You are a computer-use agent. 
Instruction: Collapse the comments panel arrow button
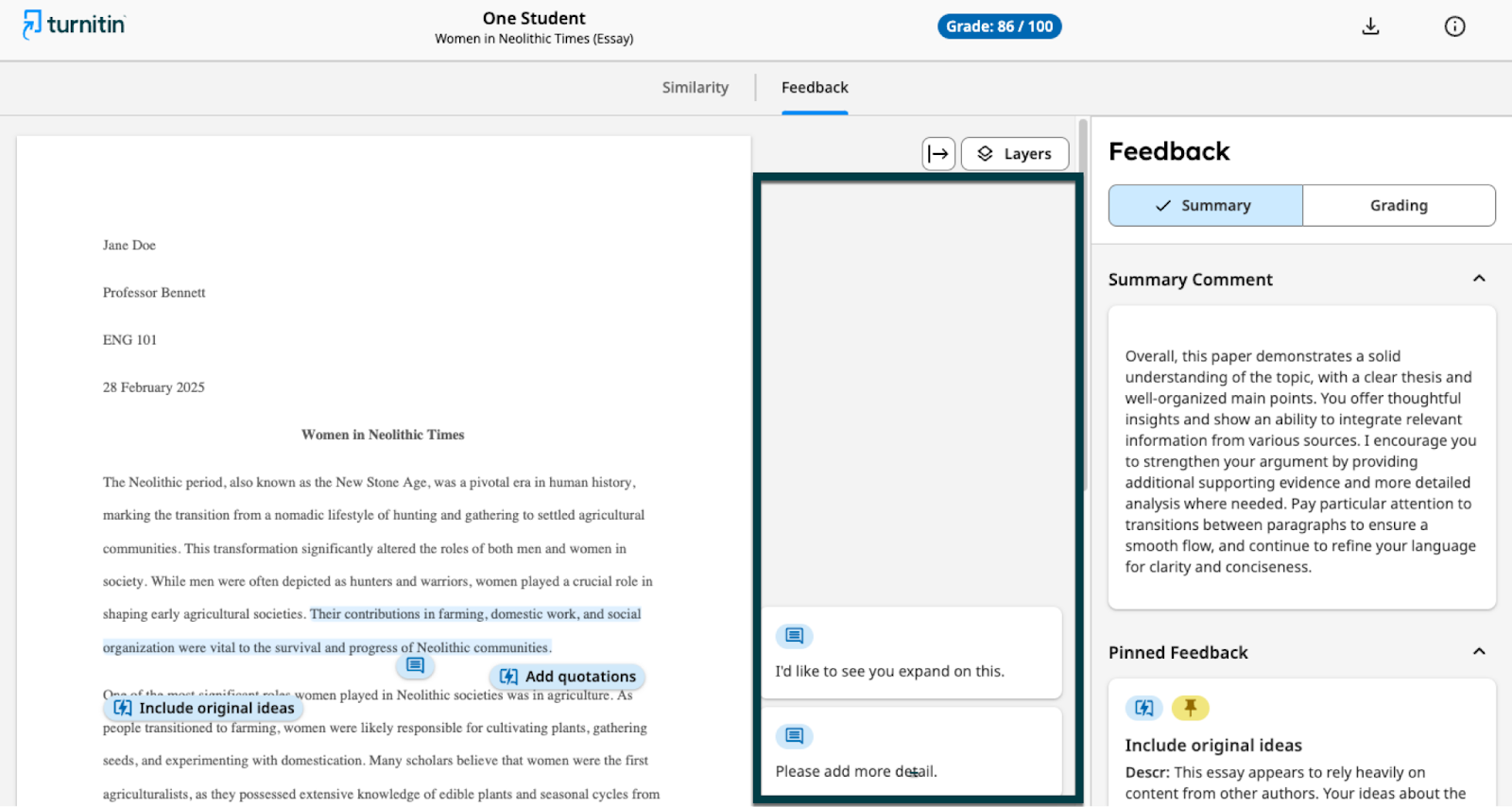click(938, 154)
